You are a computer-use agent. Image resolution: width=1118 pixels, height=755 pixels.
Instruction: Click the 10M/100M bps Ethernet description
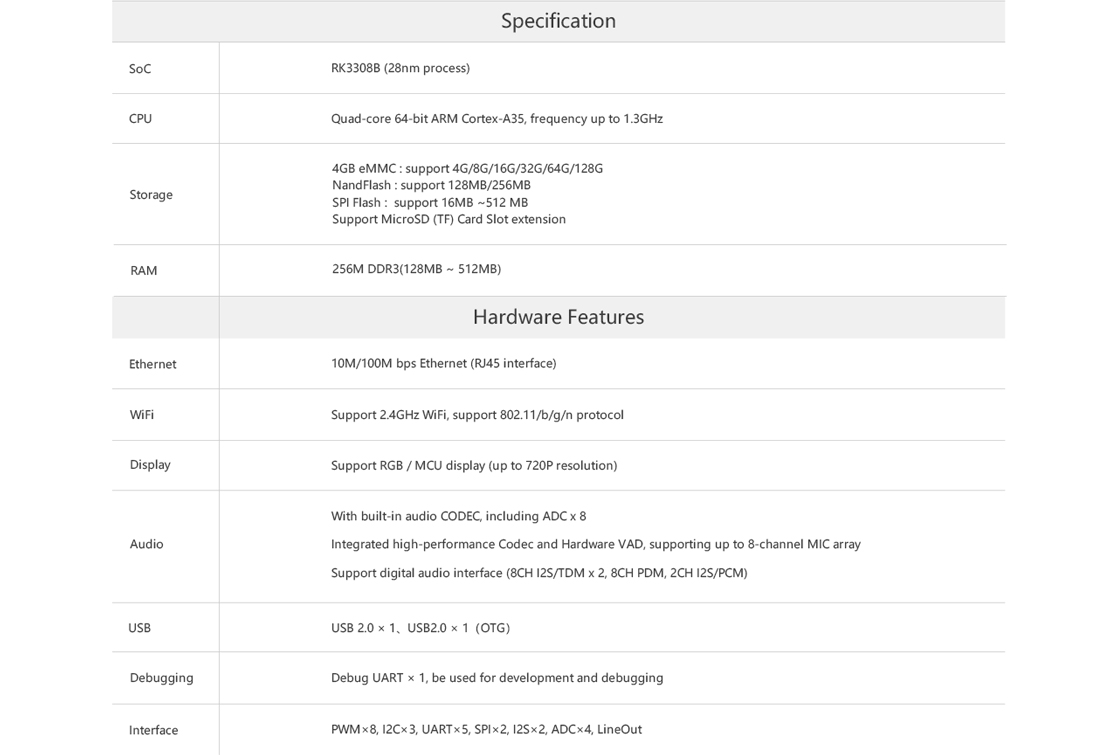[x=443, y=364]
